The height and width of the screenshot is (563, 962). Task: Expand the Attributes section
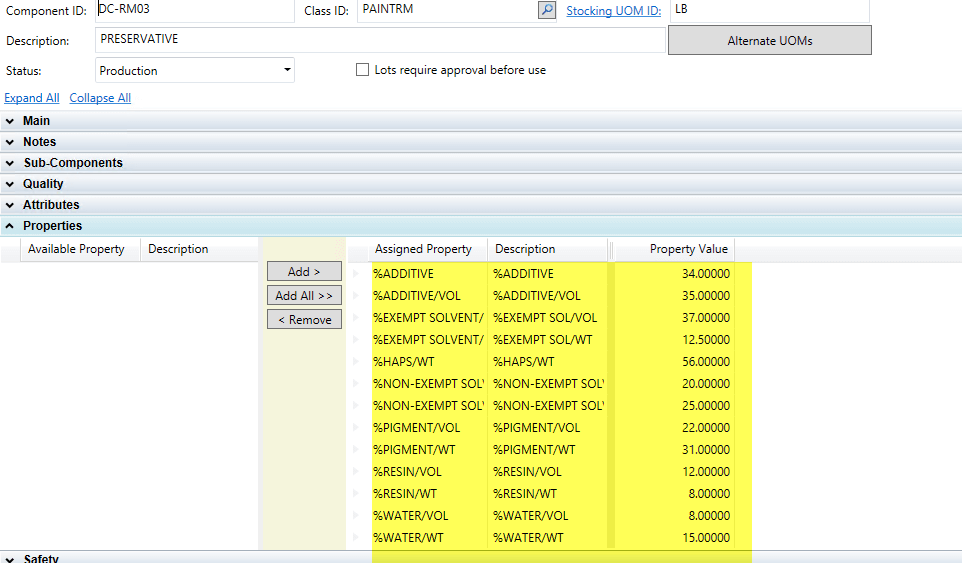coord(50,205)
